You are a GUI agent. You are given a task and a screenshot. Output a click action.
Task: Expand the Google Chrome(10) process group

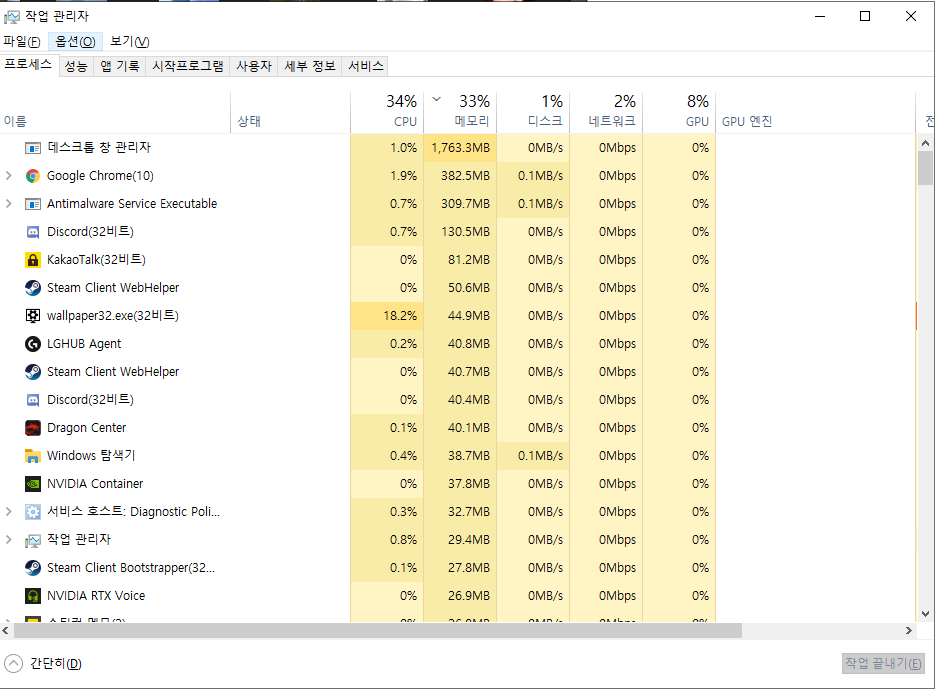[8, 176]
